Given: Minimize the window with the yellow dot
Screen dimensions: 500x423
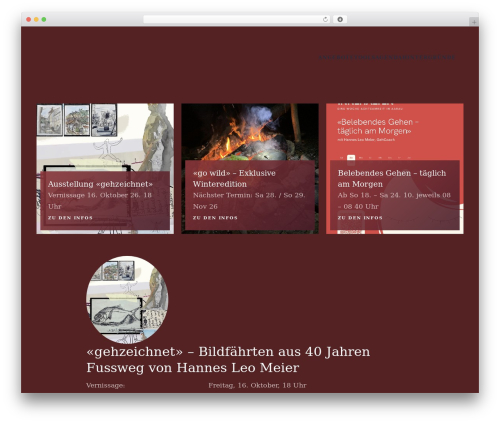Looking at the screenshot, I should point(36,19).
